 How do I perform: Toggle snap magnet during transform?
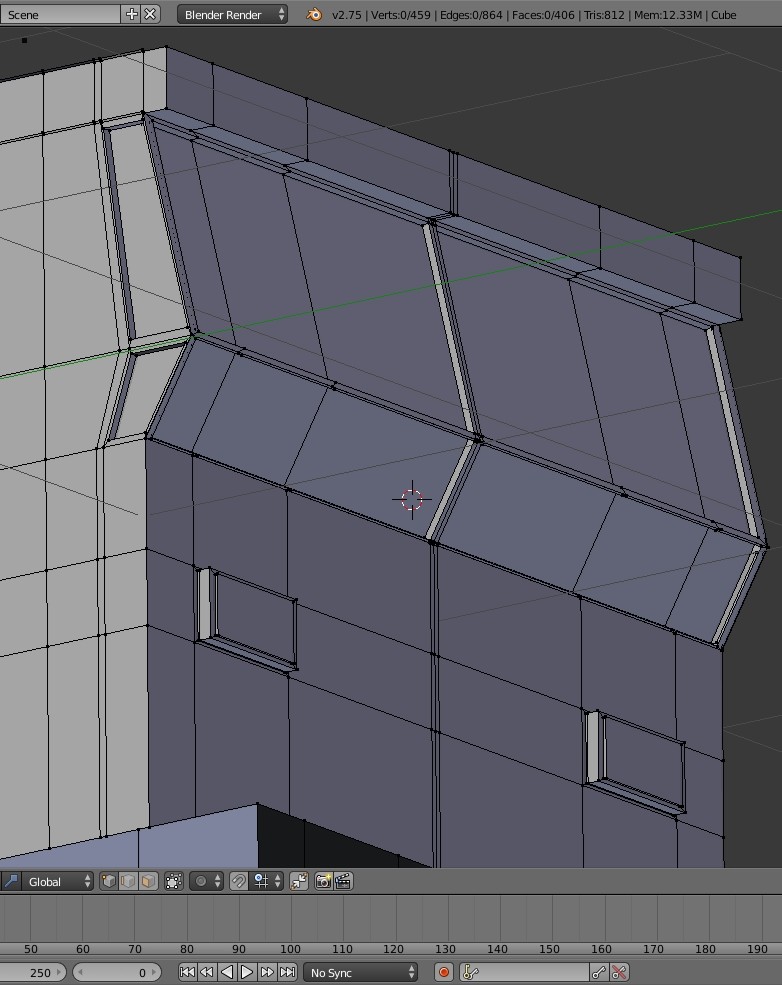point(239,881)
